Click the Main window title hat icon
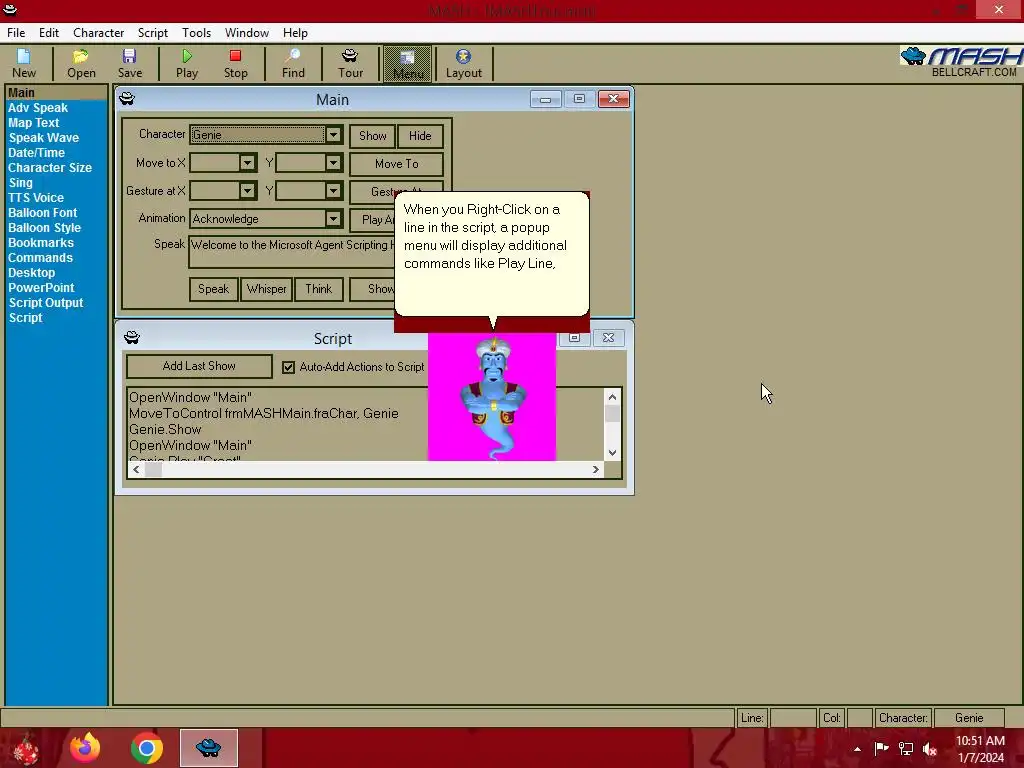This screenshot has width=1024, height=768. click(x=127, y=99)
